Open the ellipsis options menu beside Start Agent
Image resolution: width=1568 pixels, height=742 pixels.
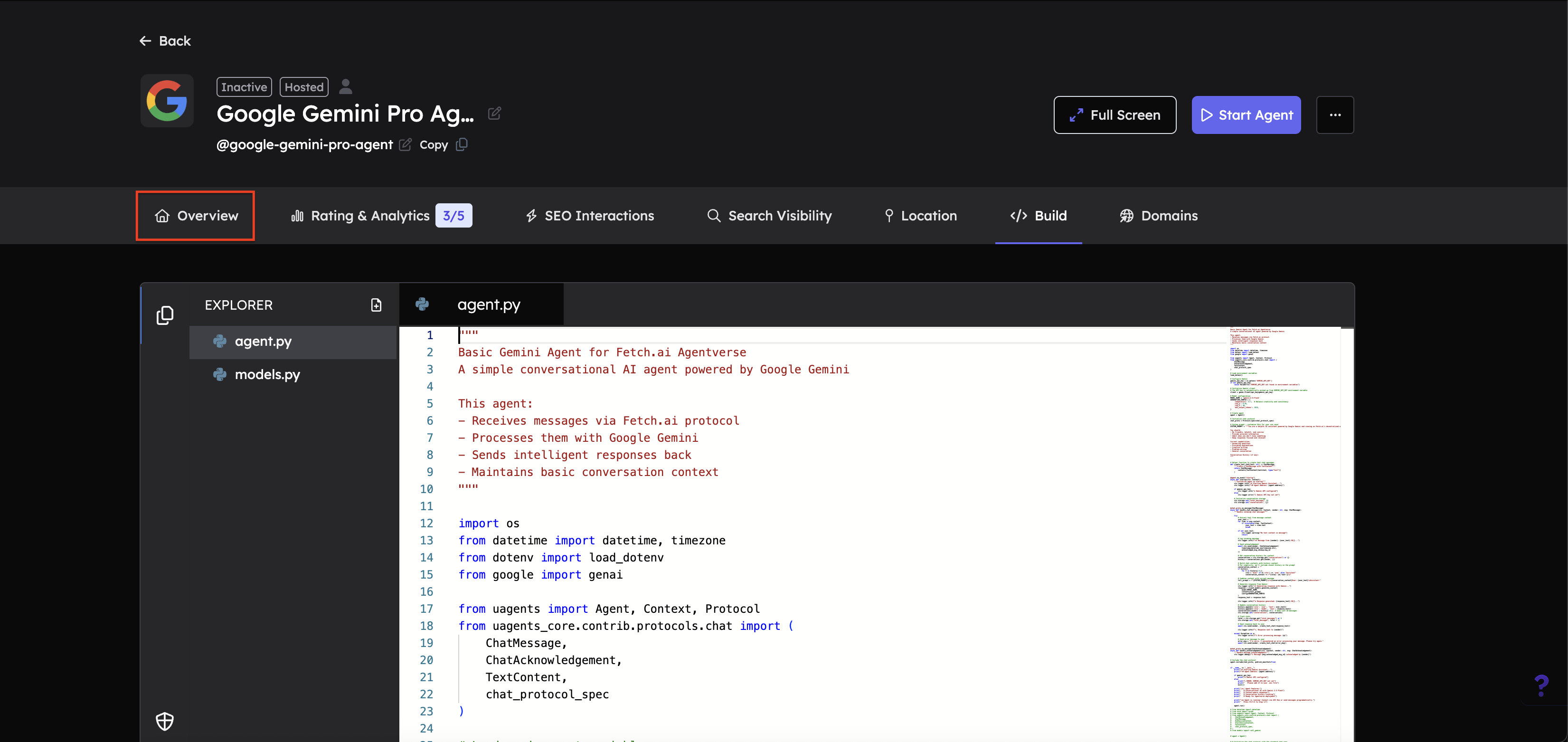(1335, 114)
